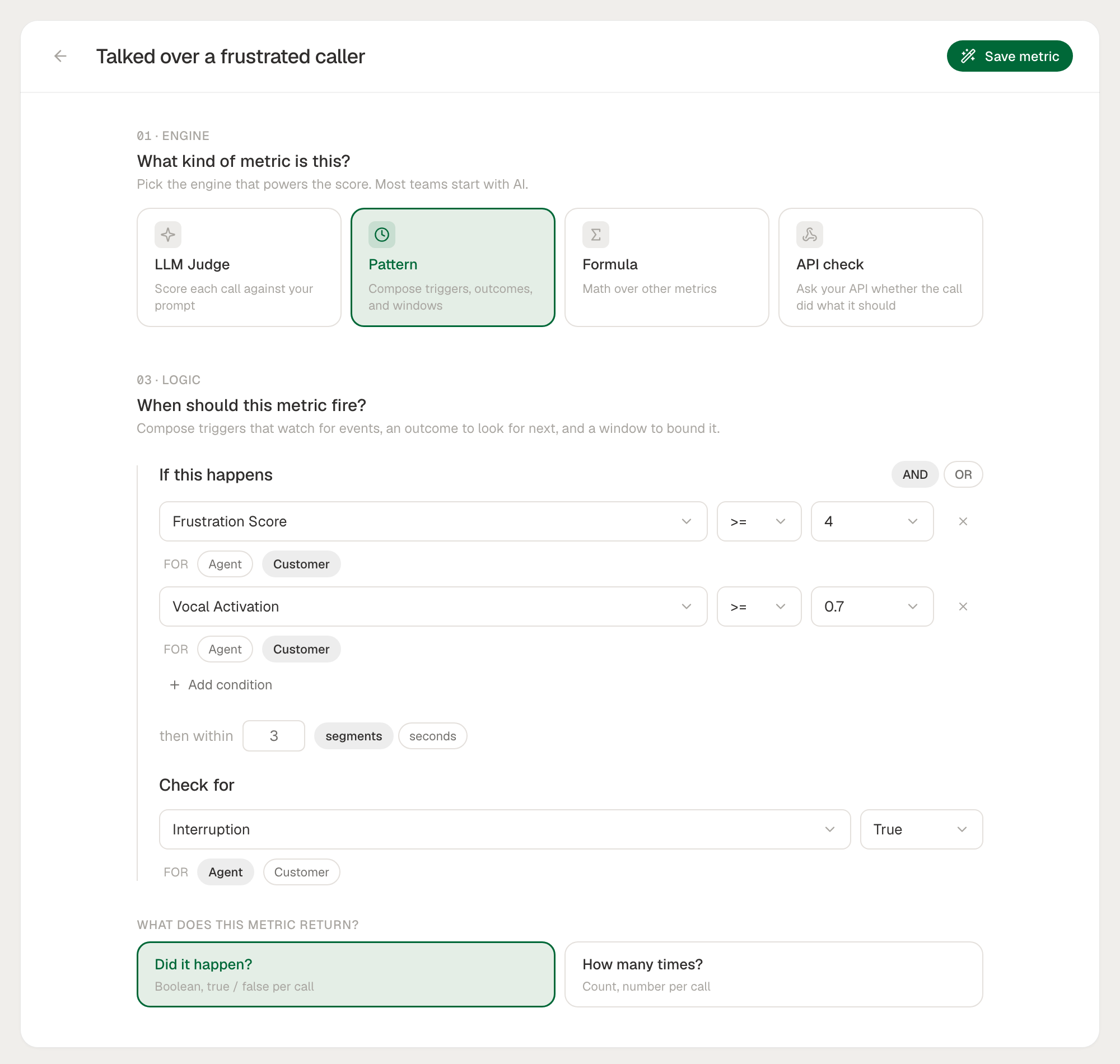1120x1064 pixels.
Task: Click the Save metric button
Action: click(1009, 56)
